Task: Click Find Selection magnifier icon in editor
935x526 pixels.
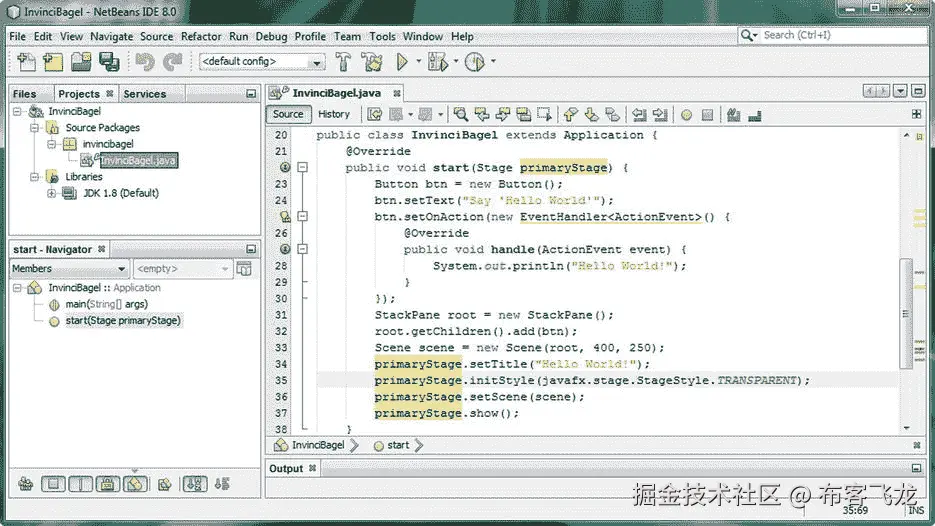Action: [x=460, y=115]
